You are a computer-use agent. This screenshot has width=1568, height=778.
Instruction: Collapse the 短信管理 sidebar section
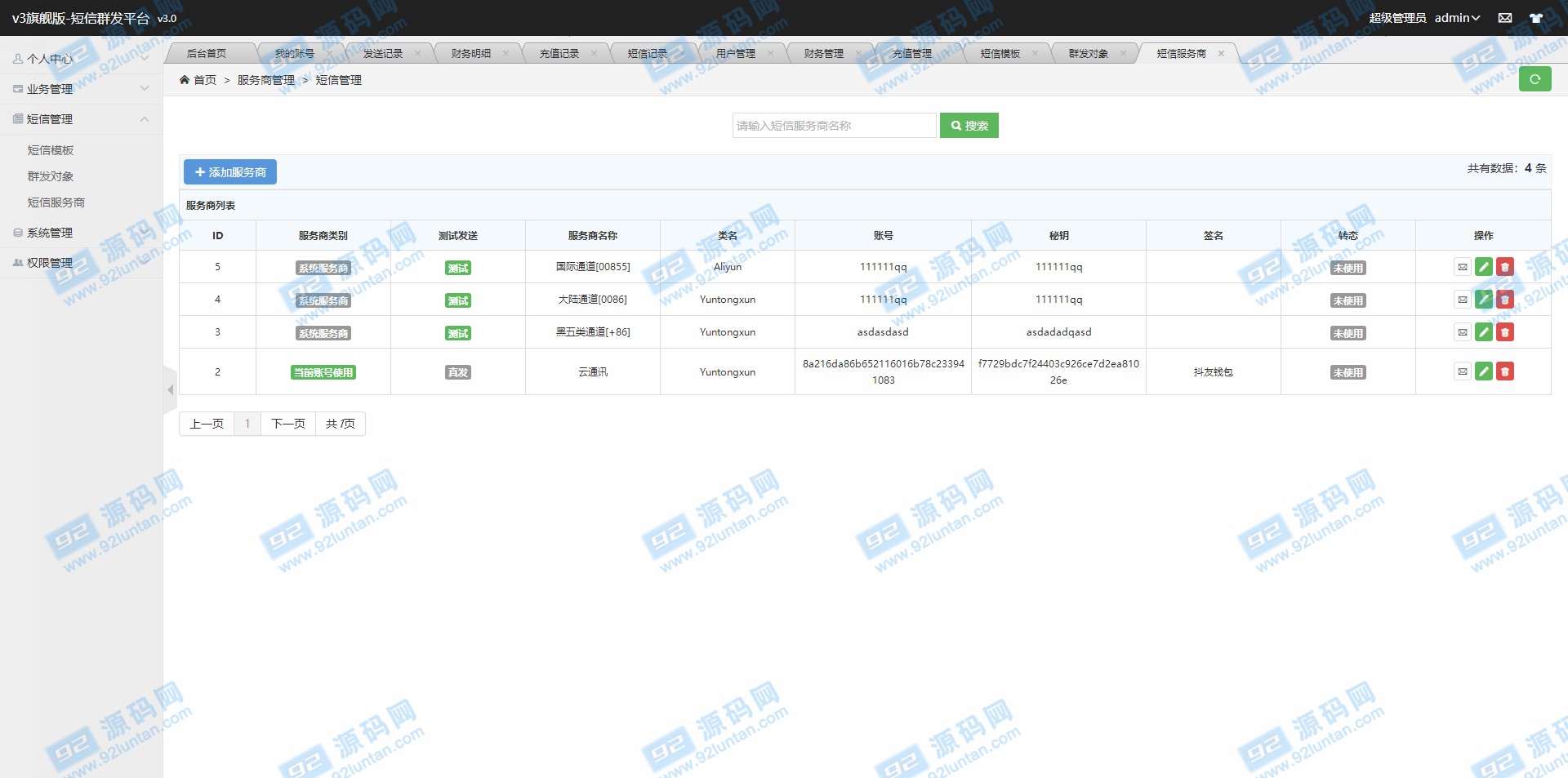point(80,119)
